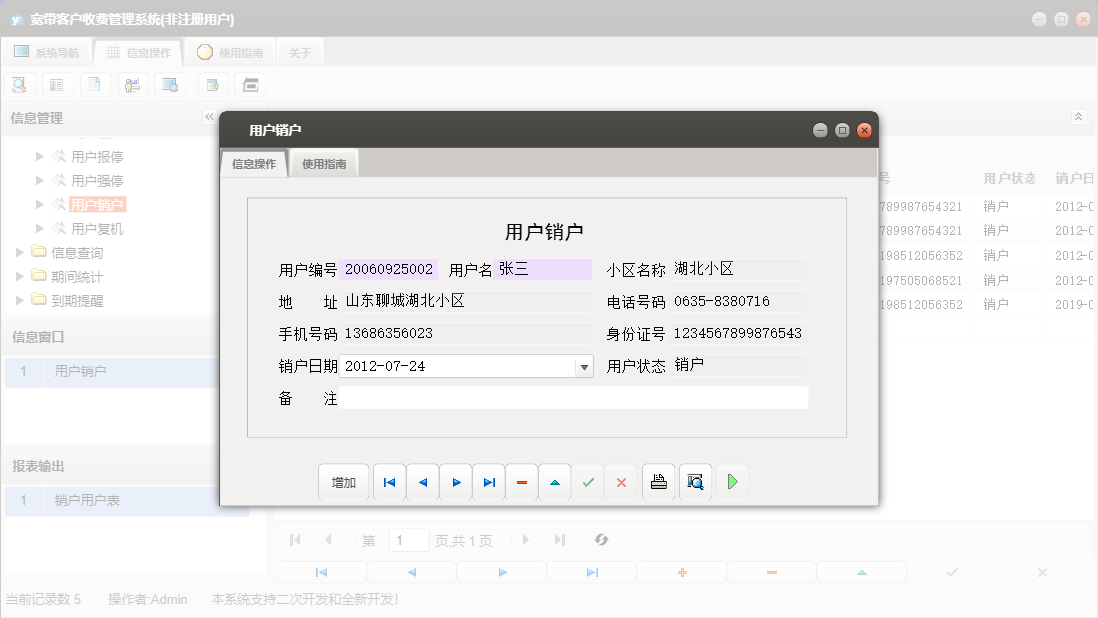Screen dimensions: 1098x618
Task: Open print preview from the dialog button bar
Action: [x=695, y=481]
